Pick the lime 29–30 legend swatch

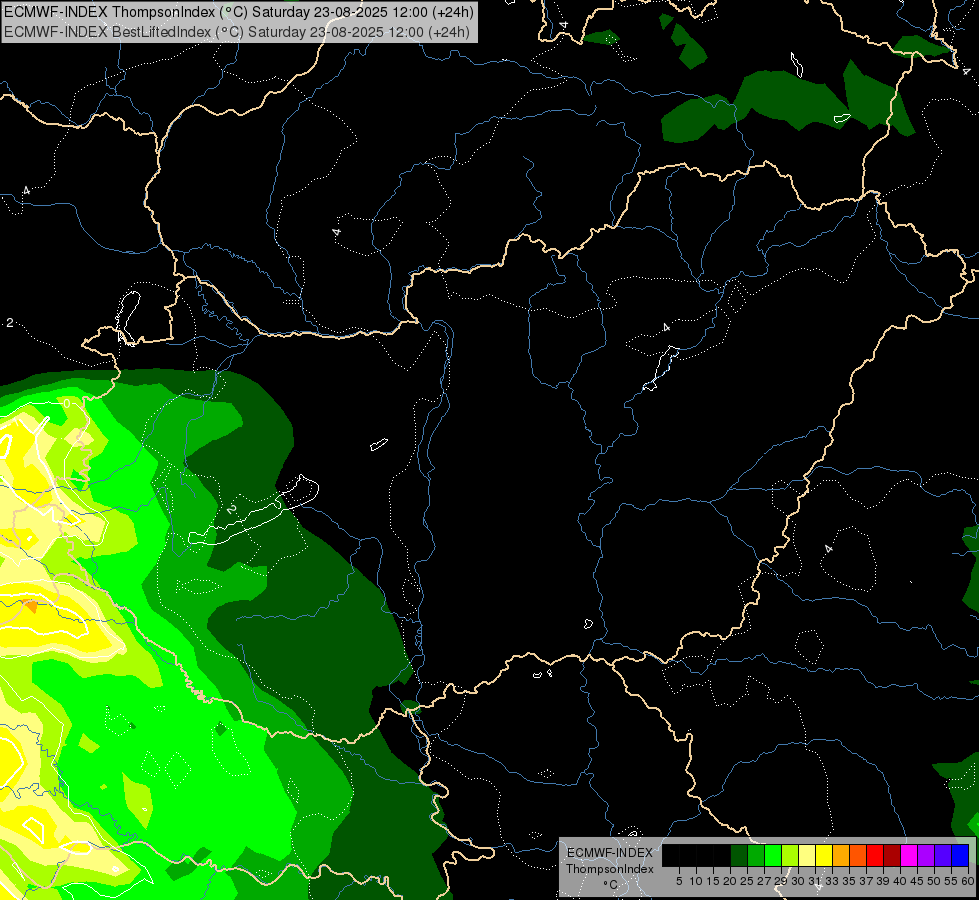790,855
